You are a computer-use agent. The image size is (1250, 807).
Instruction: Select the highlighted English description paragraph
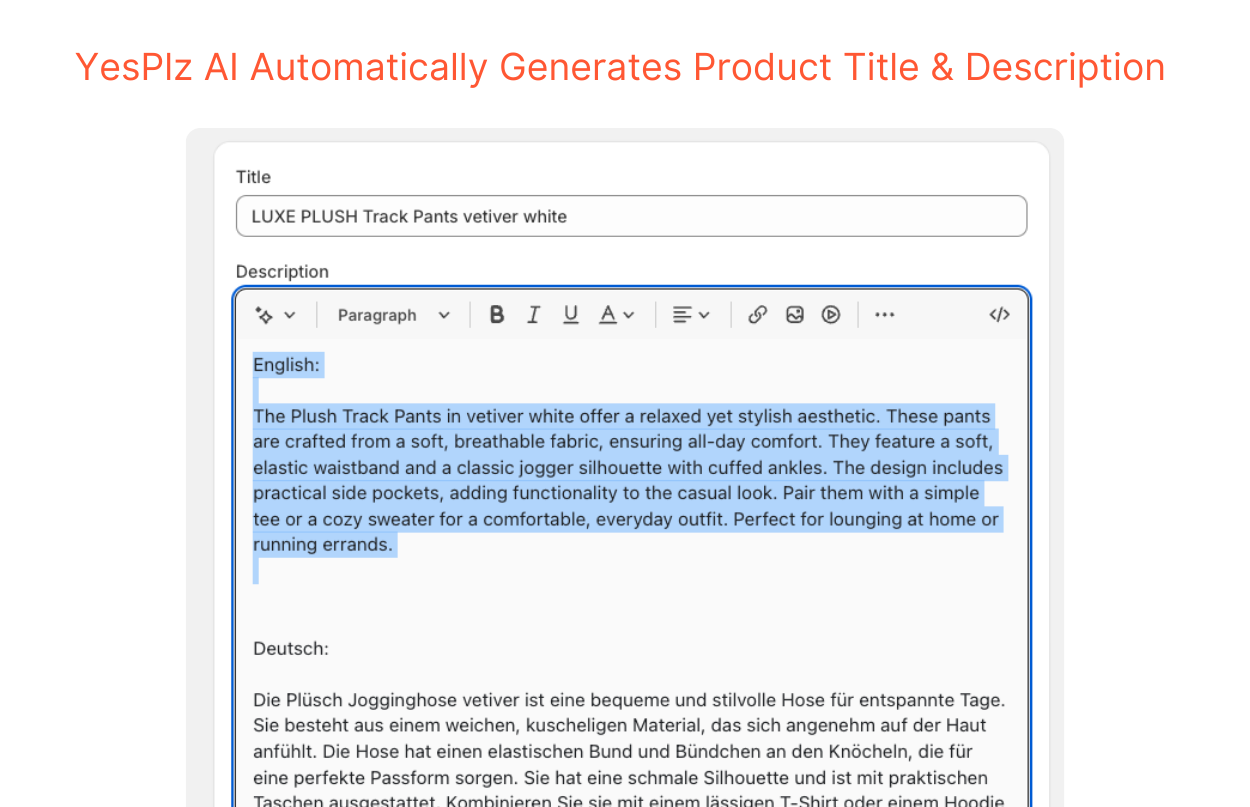628,480
